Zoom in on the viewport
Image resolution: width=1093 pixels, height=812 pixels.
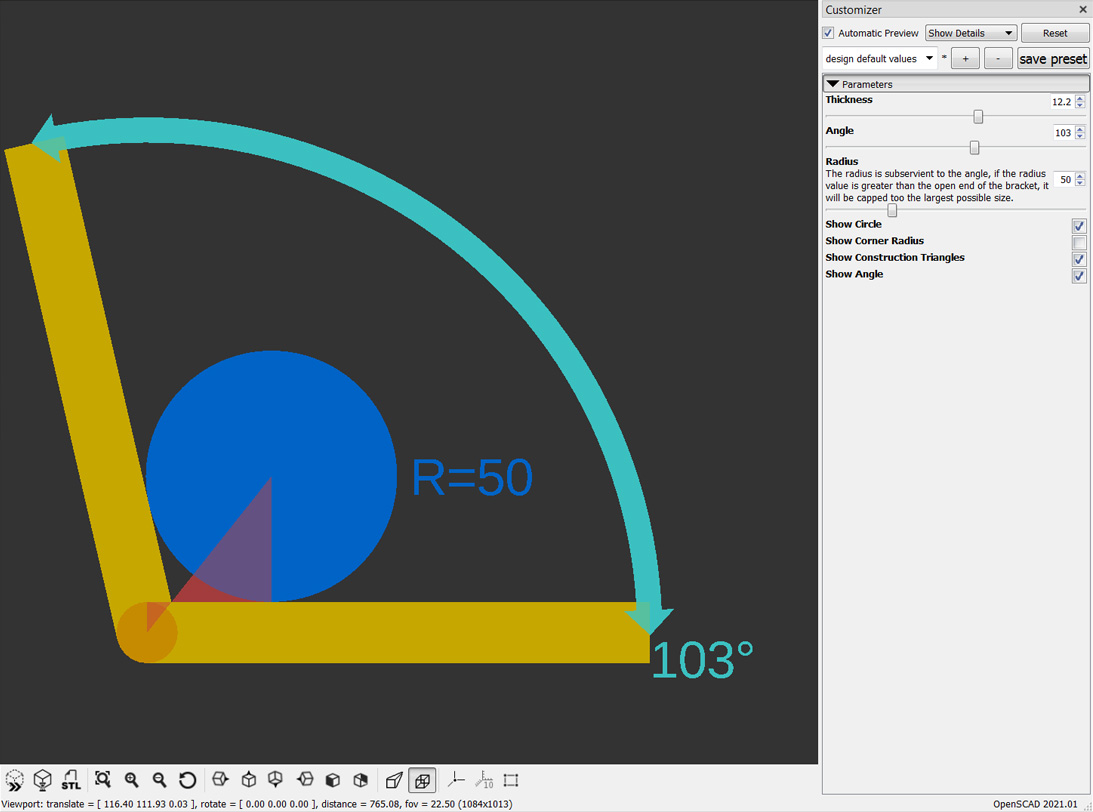[x=131, y=780]
